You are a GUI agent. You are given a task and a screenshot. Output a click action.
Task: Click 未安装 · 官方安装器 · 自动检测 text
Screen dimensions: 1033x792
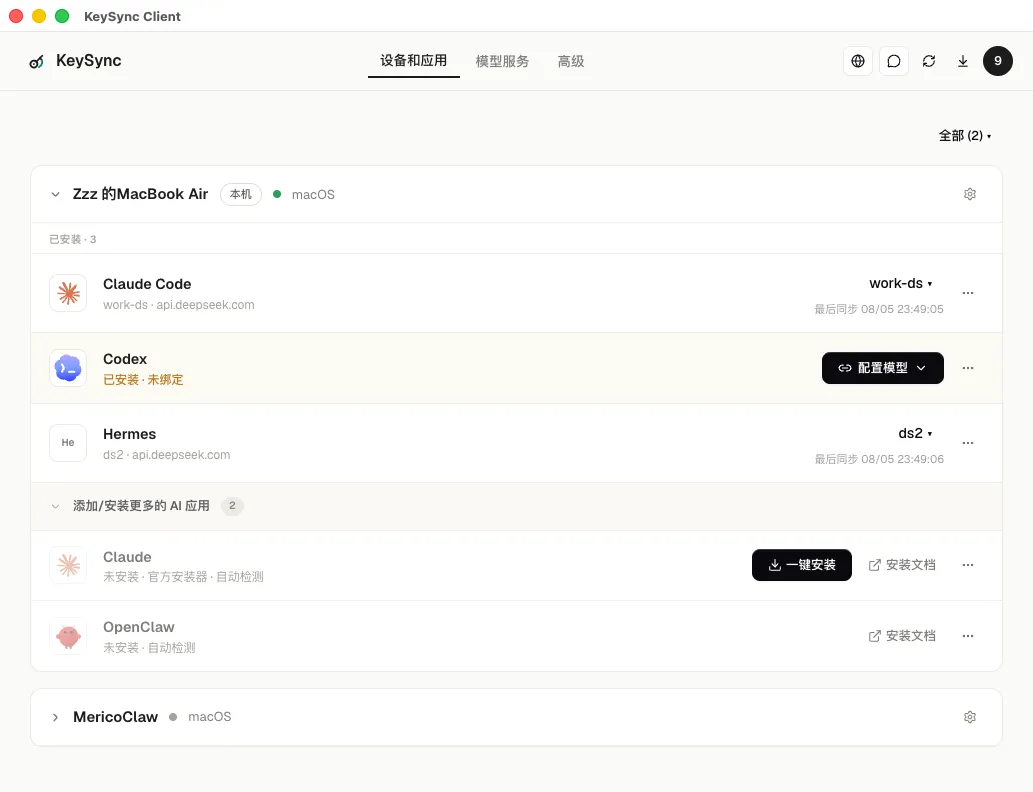coord(183,577)
